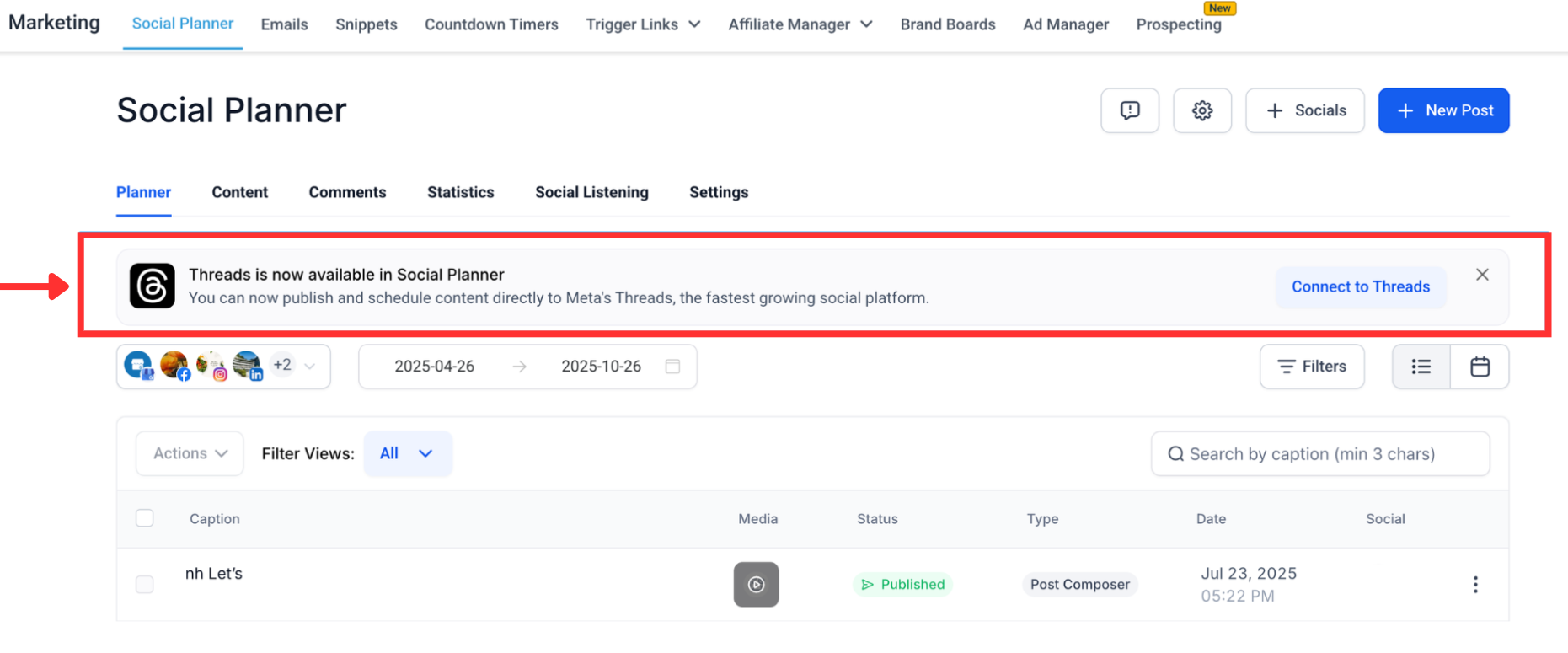Click the Threads logo icon
The width and height of the screenshot is (1568, 653).
pyautogui.click(x=153, y=286)
